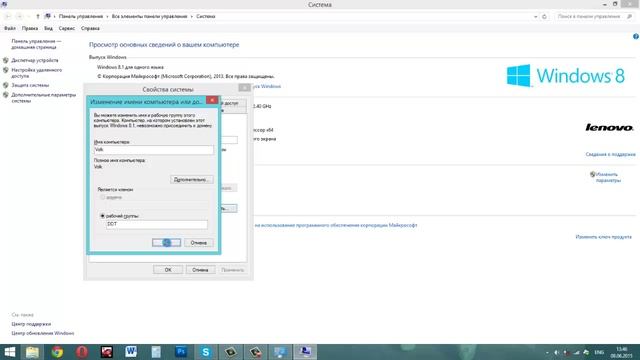Click the volume speaker tray icon
The image size is (640, 360).
coord(557,352)
